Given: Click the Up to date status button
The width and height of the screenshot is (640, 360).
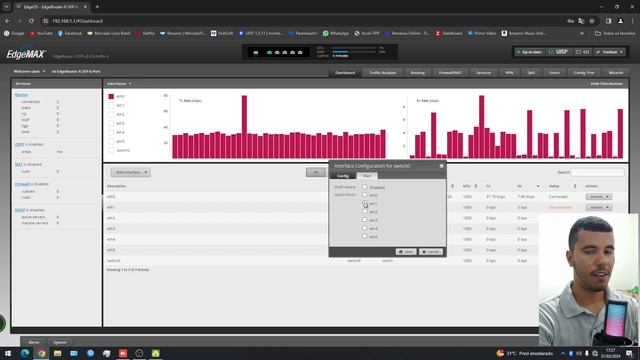Looking at the screenshot, I should [529, 52].
